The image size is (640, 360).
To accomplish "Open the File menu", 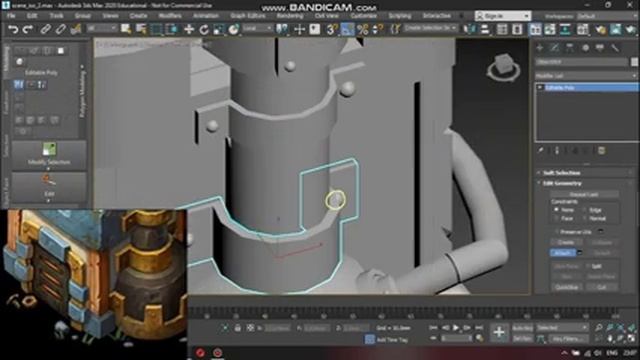I will click(11, 16).
